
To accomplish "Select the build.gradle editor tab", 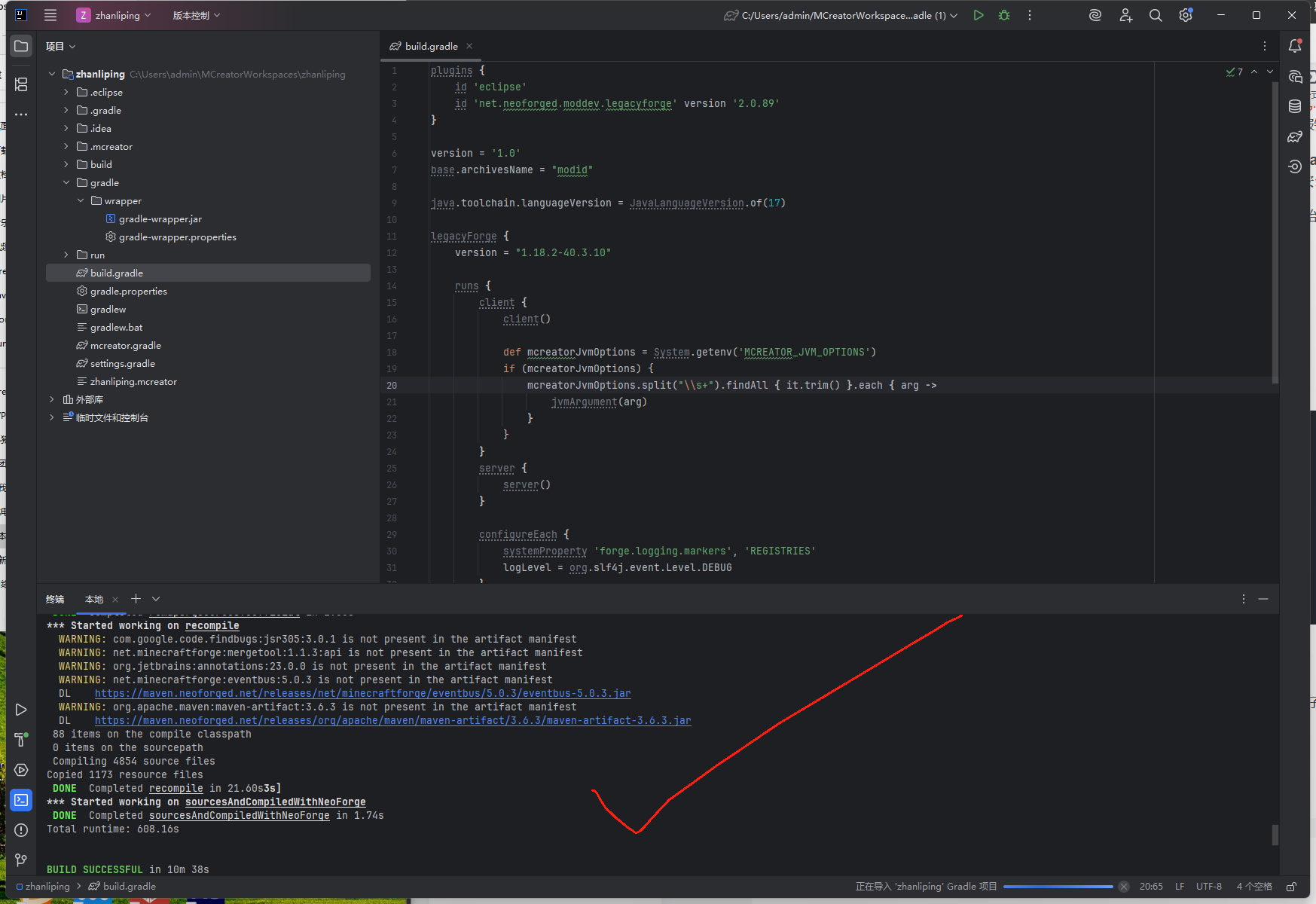I will [431, 46].
